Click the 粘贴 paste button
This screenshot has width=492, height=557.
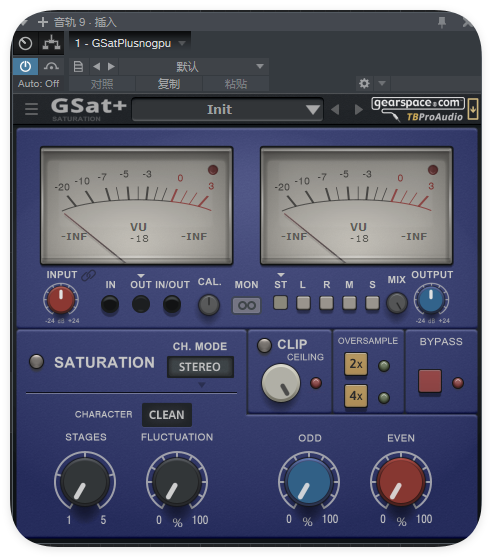click(x=236, y=84)
